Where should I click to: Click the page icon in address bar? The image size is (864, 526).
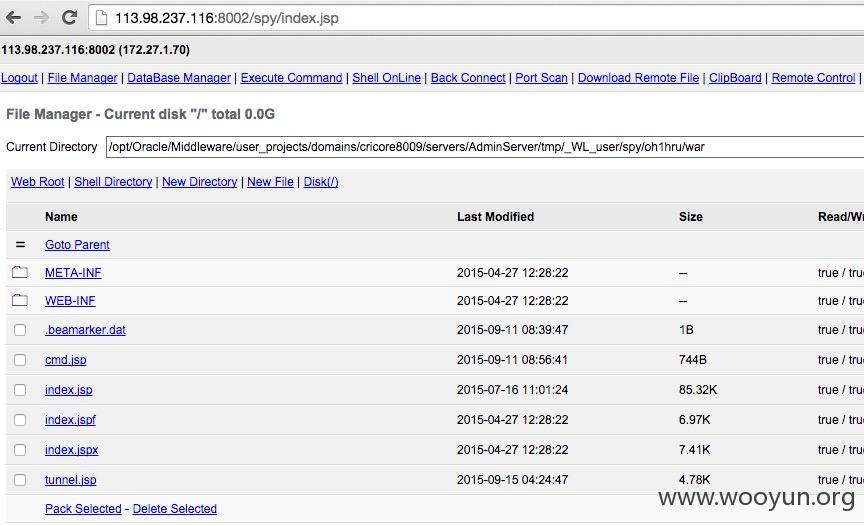coord(101,18)
